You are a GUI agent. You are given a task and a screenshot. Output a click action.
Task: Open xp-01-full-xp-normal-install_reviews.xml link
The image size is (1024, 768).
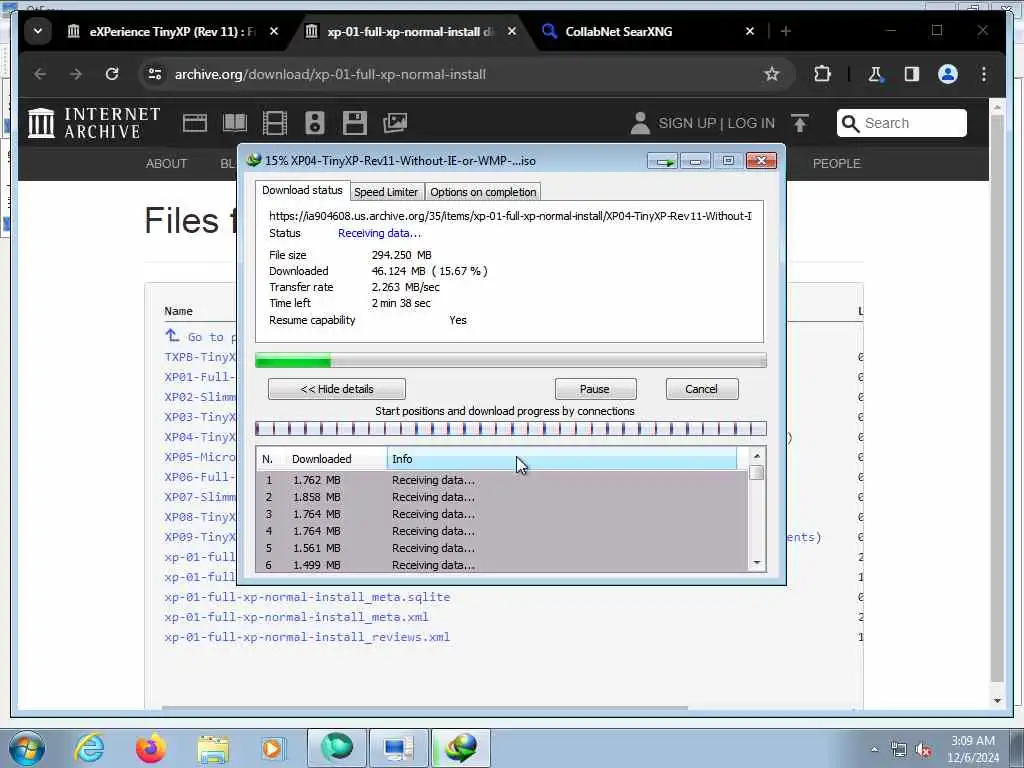[x=307, y=637]
